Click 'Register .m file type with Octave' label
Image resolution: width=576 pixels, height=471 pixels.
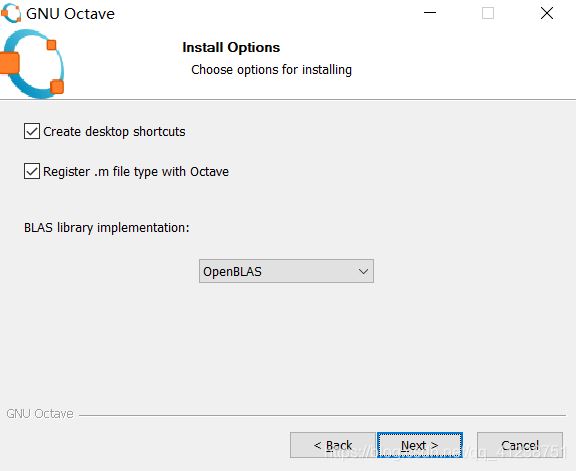(136, 172)
